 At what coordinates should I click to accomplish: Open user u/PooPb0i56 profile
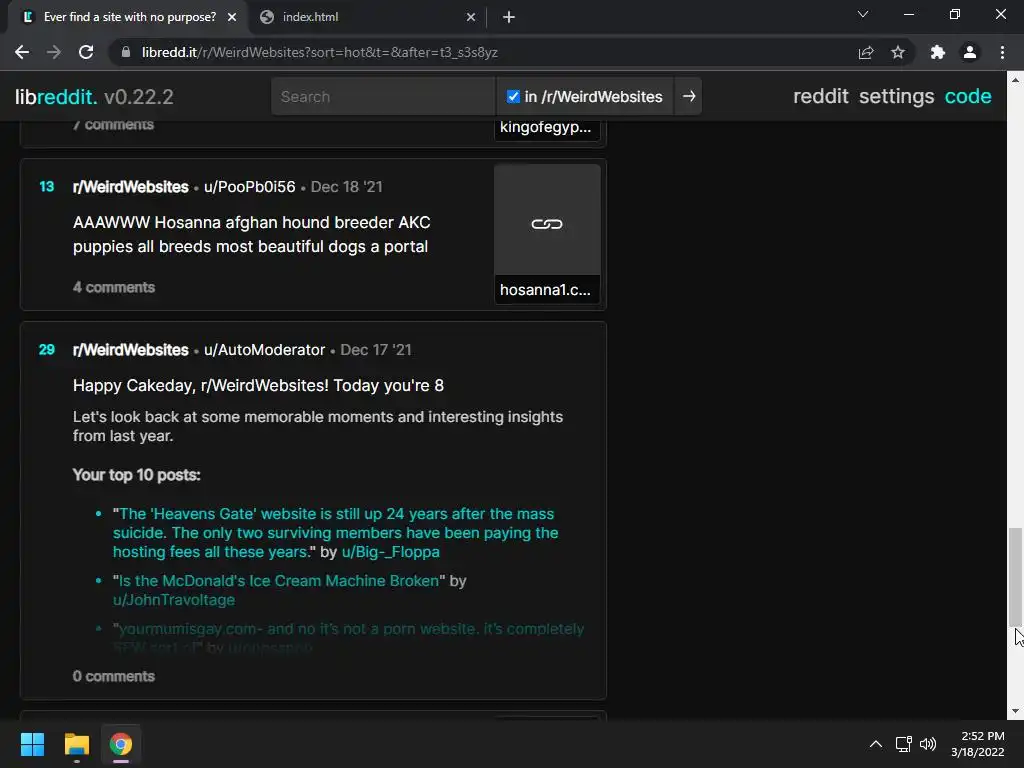click(x=249, y=187)
